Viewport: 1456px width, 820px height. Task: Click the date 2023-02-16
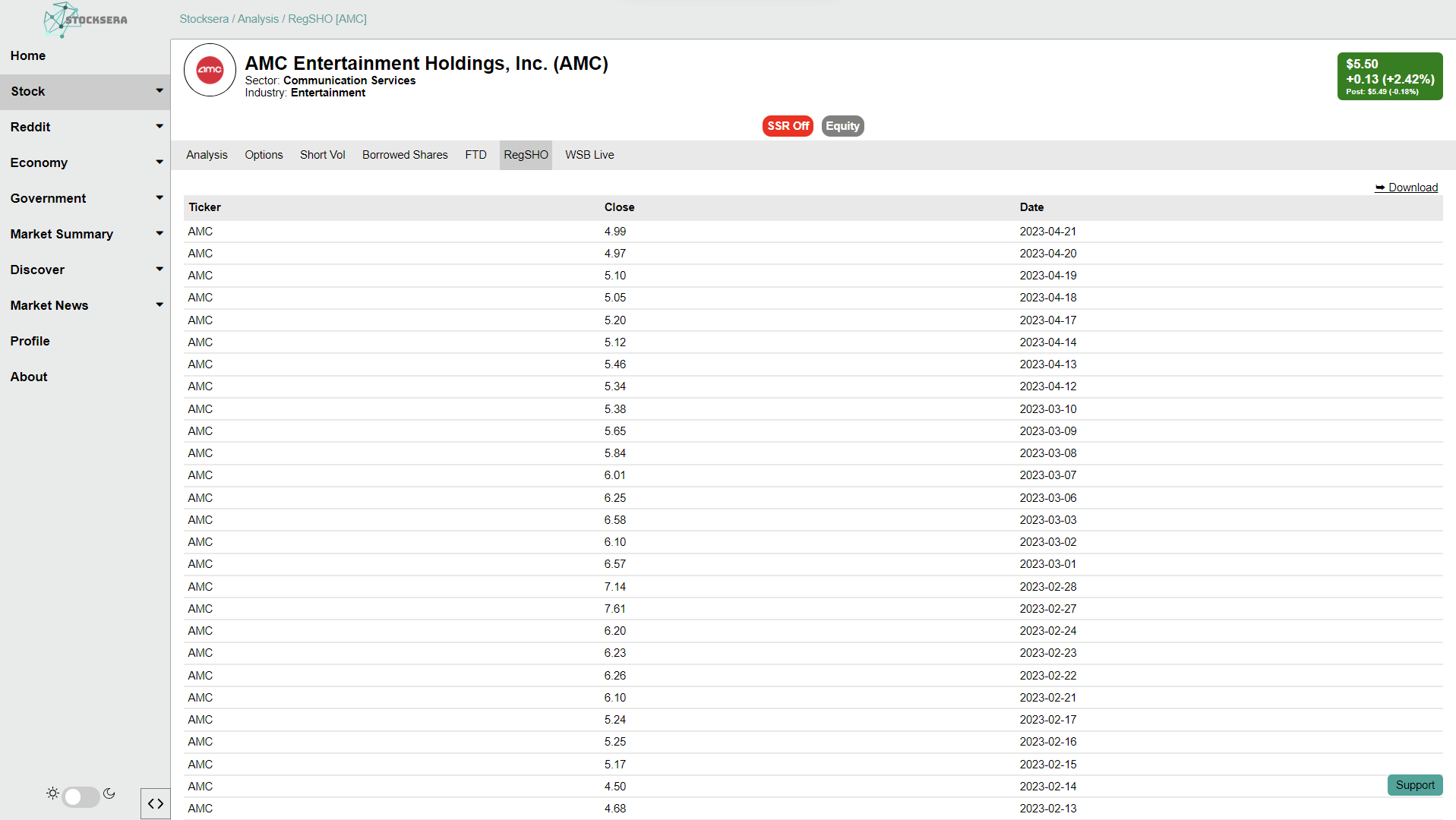click(1047, 742)
